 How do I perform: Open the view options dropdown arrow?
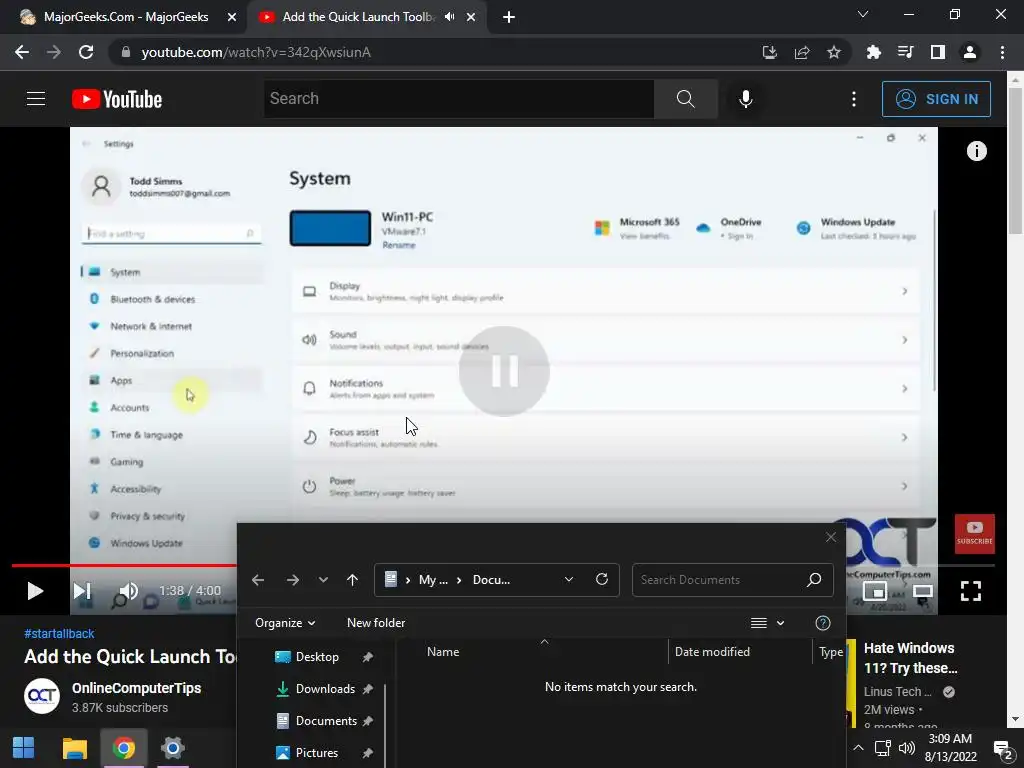pos(780,623)
